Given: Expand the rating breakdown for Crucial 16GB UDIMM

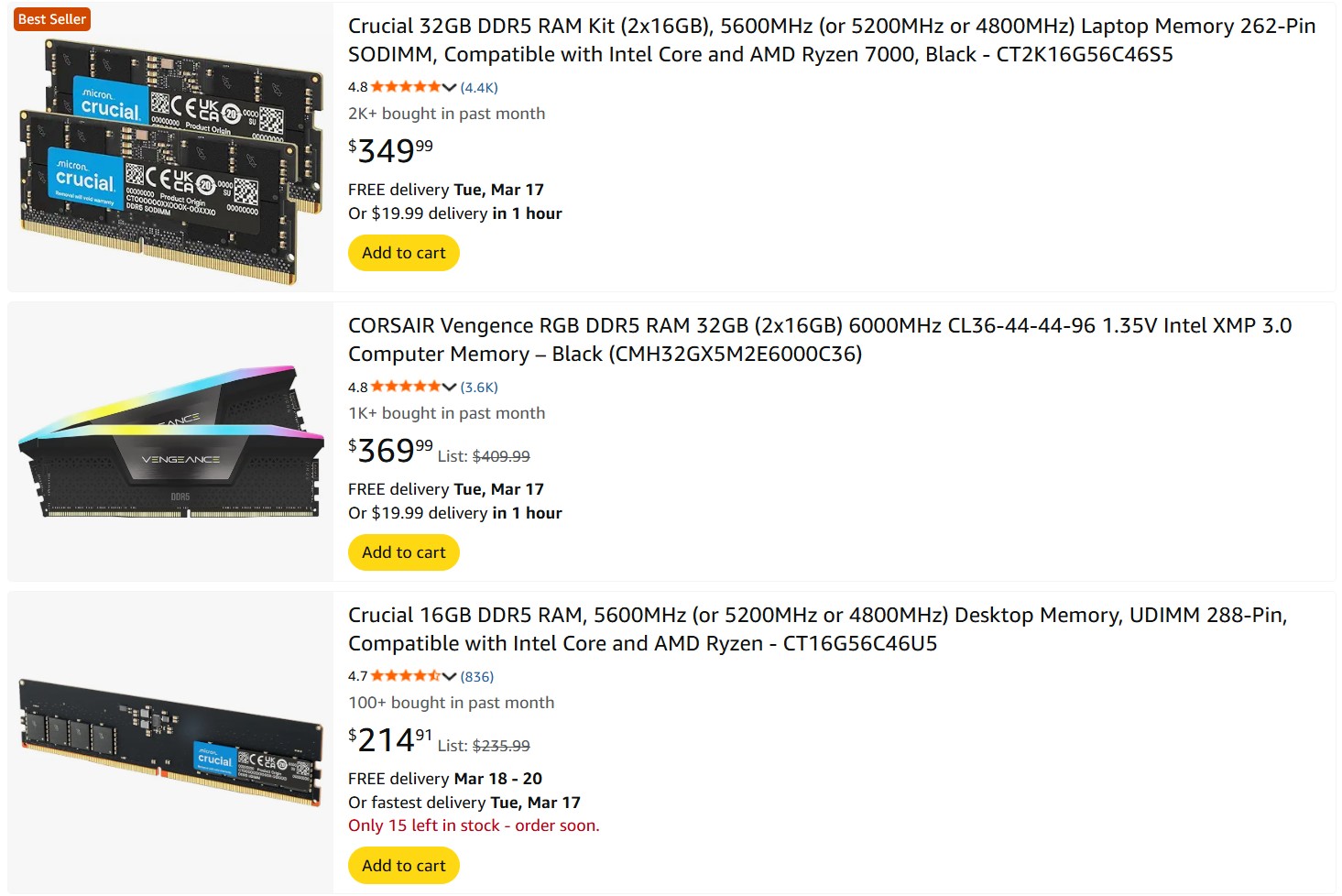Looking at the screenshot, I should 448,676.
